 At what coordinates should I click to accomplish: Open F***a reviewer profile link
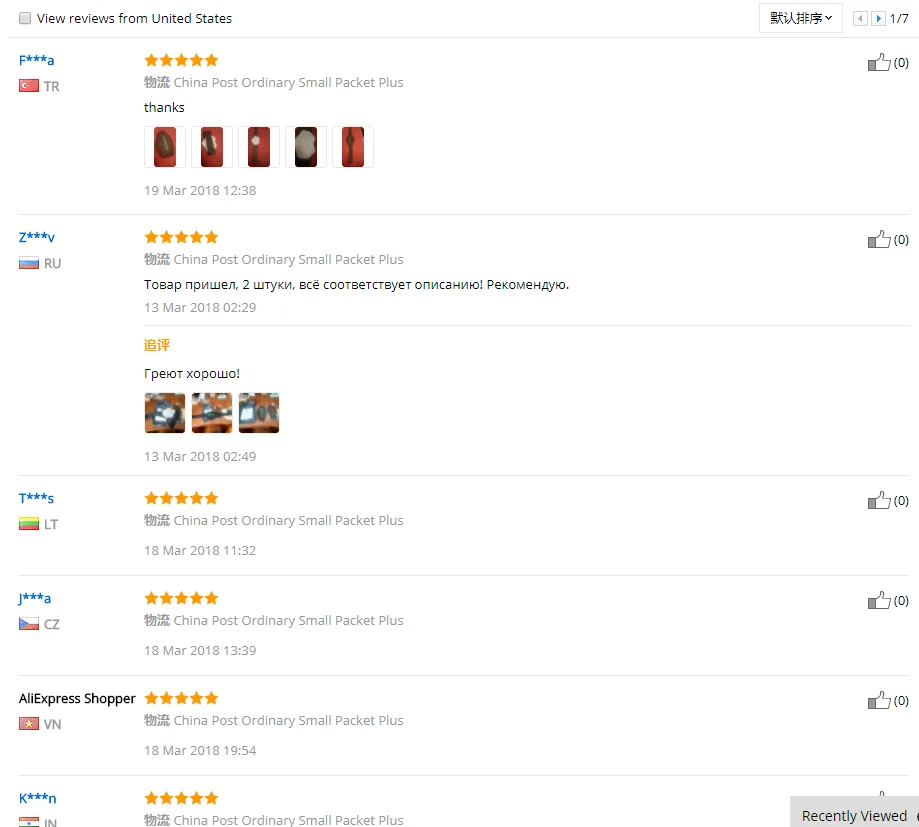36,60
